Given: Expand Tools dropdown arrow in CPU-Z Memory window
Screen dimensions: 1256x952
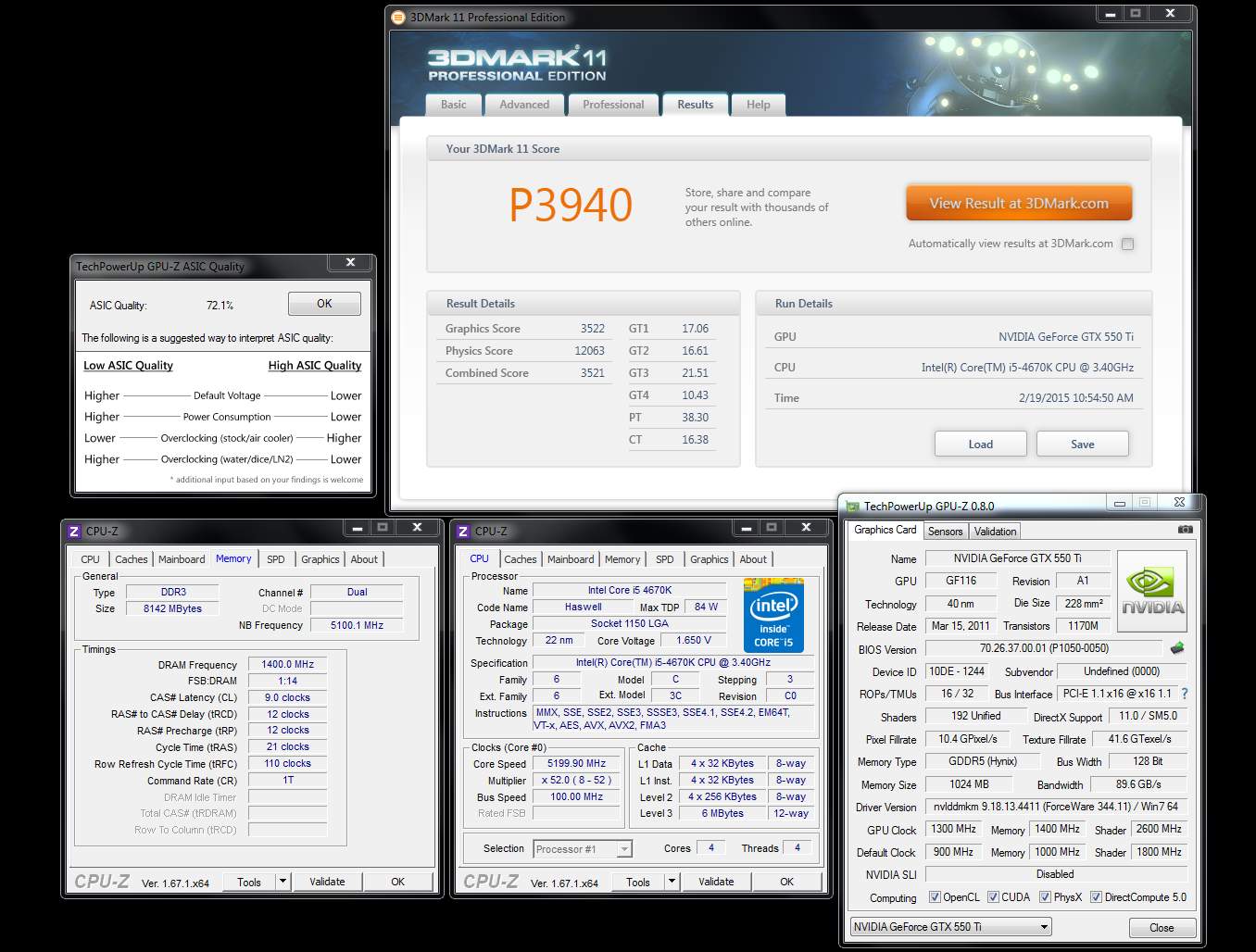Looking at the screenshot, I should [x=283, y=882].
